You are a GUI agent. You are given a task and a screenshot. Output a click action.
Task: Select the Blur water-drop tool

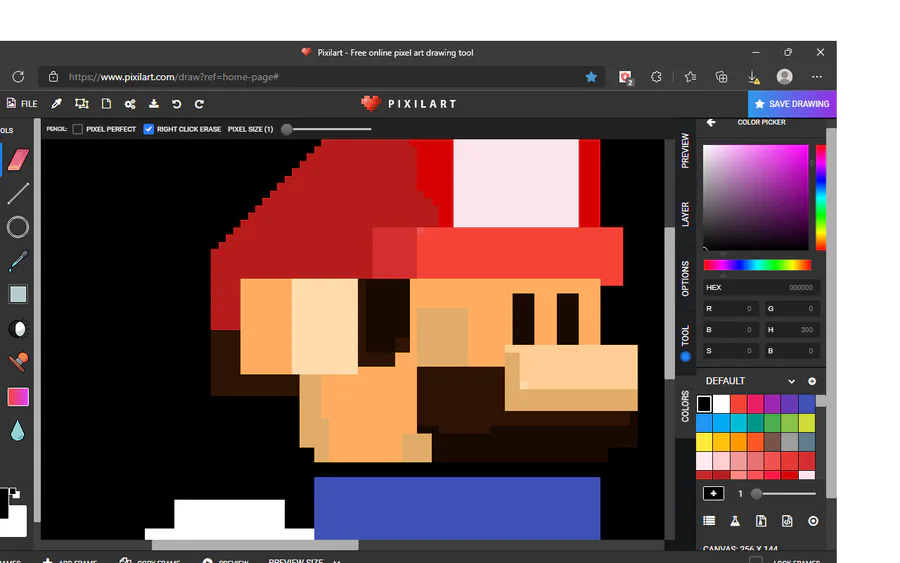(x=18, y=430)
